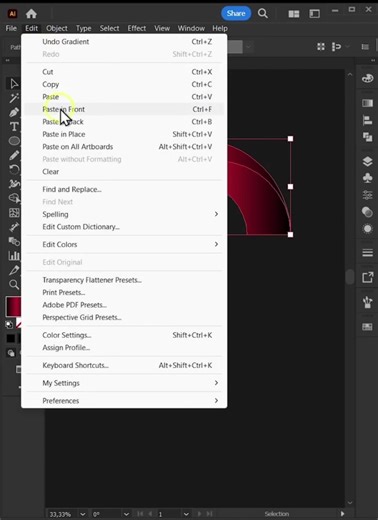Image resolution: width=378 pixels, height=520 pixels.
Task: Open the Pathfinder panel icon
Action: point(367,137)
